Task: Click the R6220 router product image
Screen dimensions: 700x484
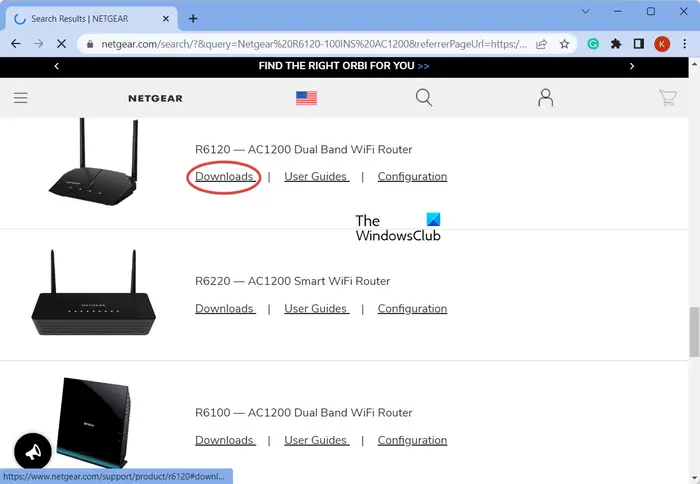Action: [x=93, y=292]
